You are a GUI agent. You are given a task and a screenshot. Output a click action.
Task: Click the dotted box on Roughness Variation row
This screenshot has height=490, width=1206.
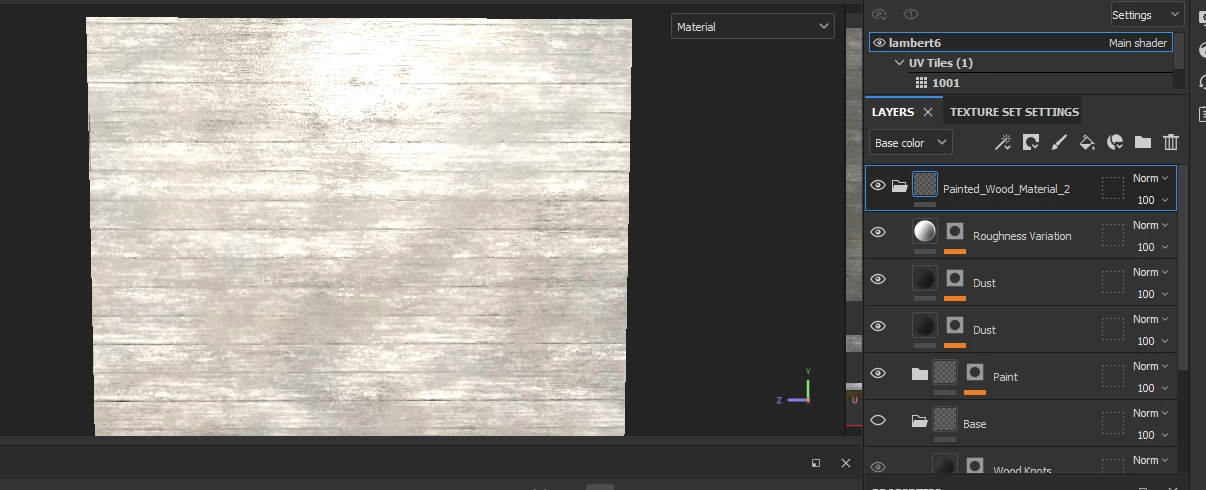click(x=1113, y=234)
